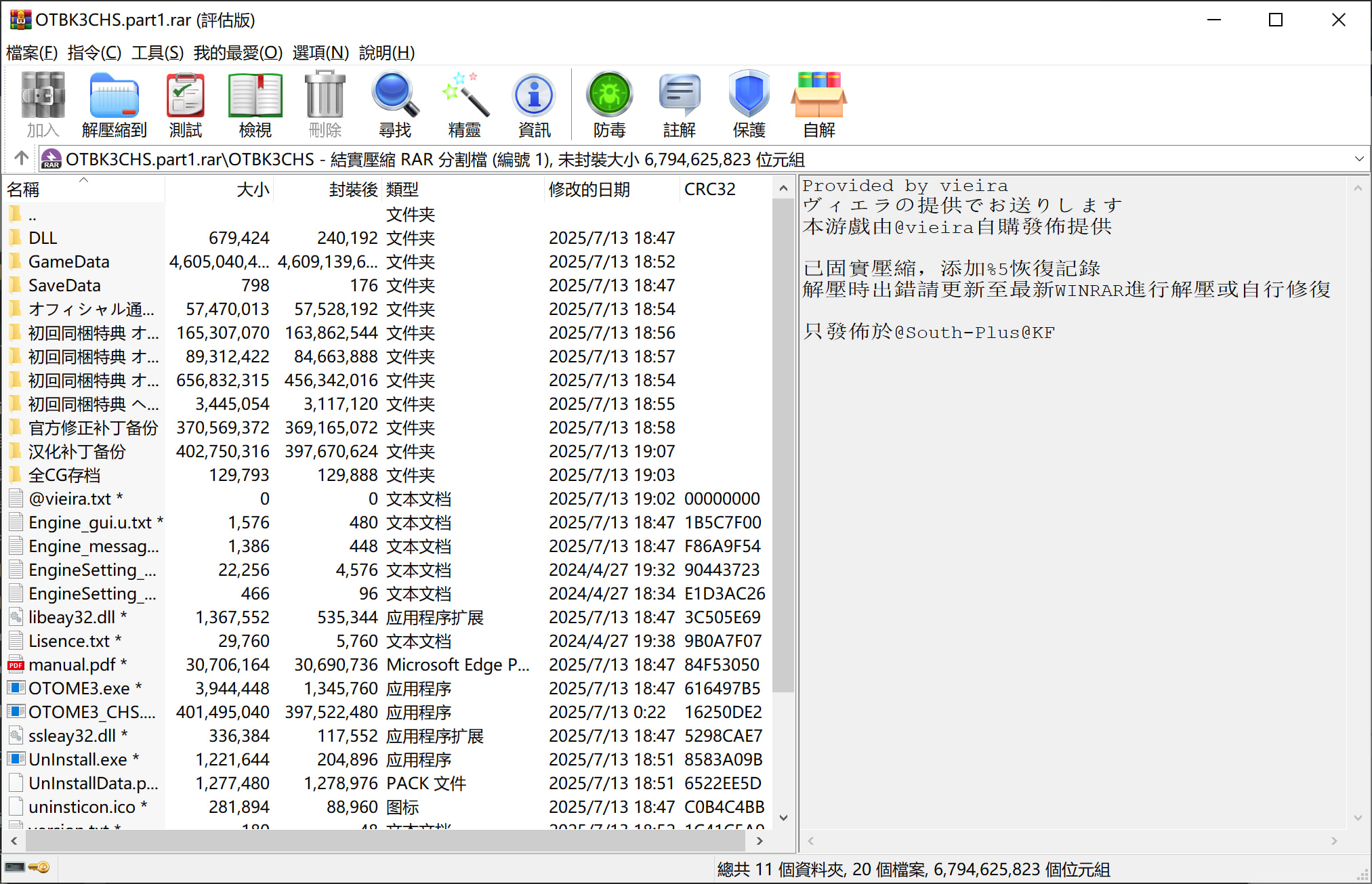Open the Tools (工具) menu

(x=157, y=53)
